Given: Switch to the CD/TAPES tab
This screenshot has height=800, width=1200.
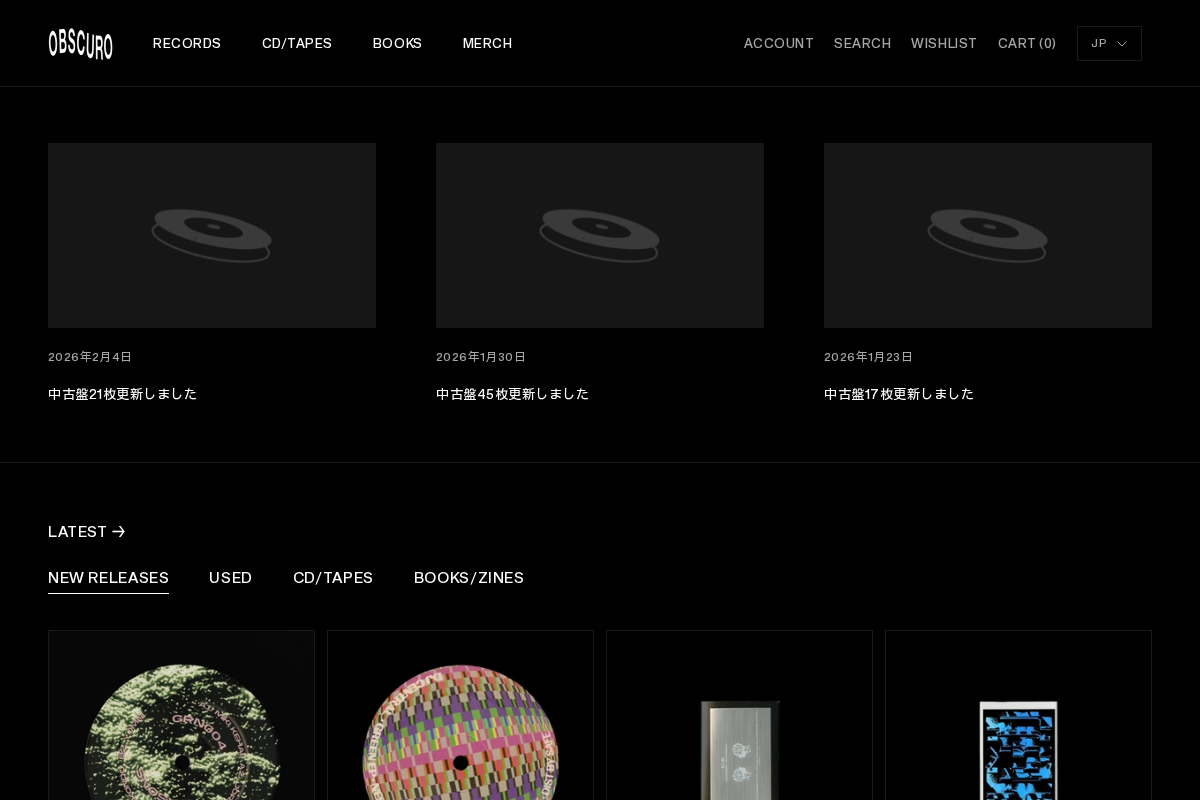Looking at the screenshot, I should (x=333, y=578).
